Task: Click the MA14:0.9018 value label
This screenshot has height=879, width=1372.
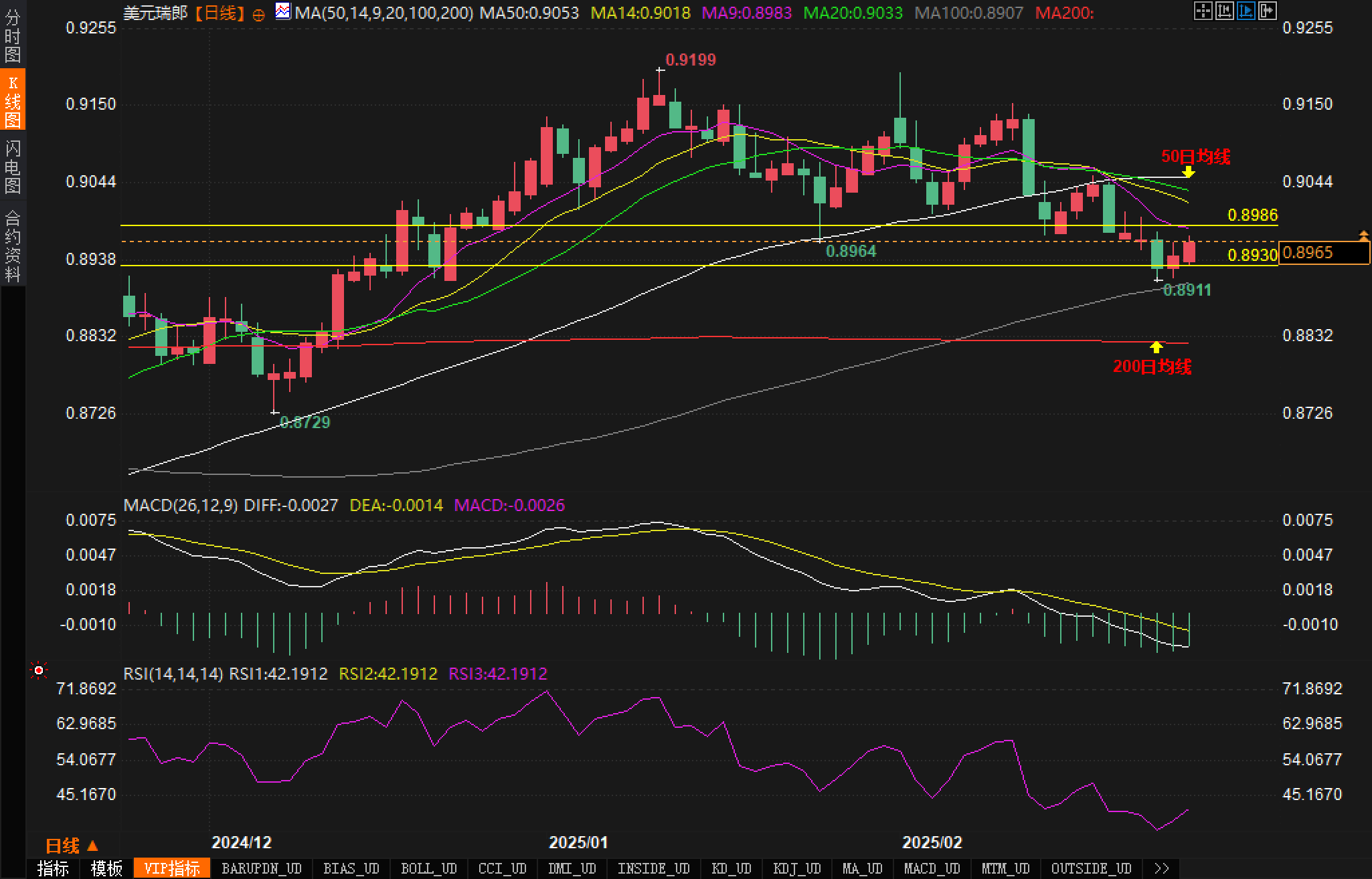Action: 640,13
